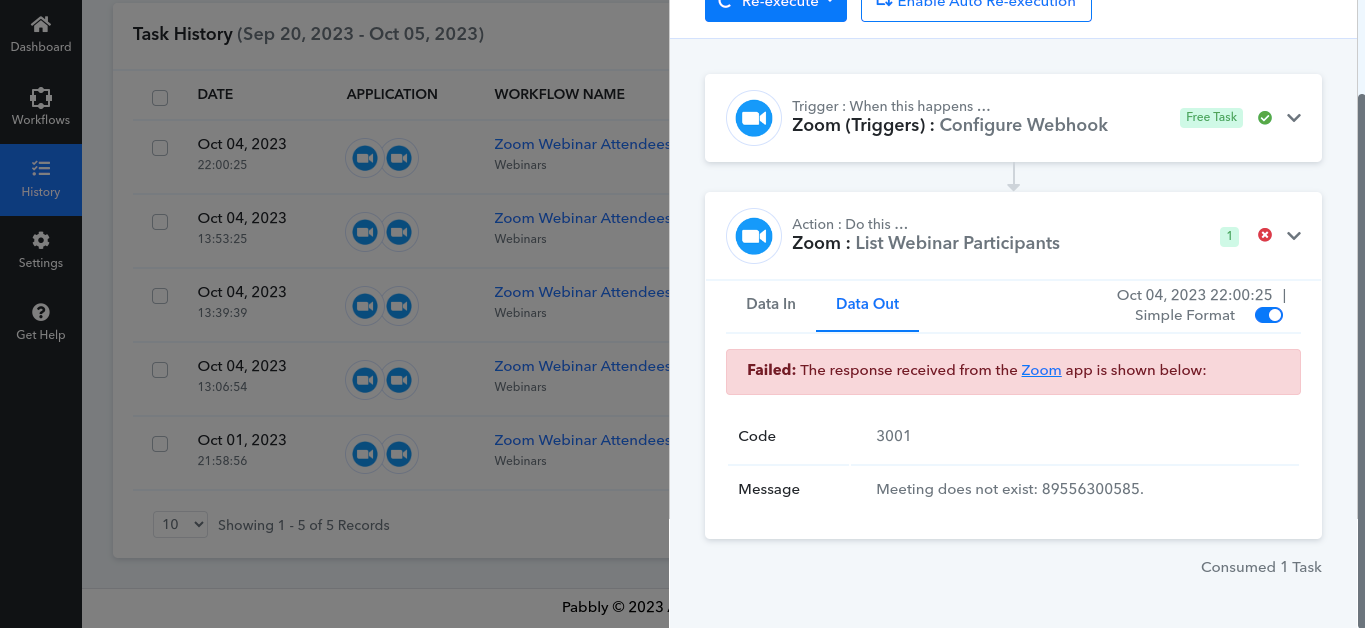The image size is (1365, 628).
Task: Click the DATE column header
Action: [x=215, y=94]
